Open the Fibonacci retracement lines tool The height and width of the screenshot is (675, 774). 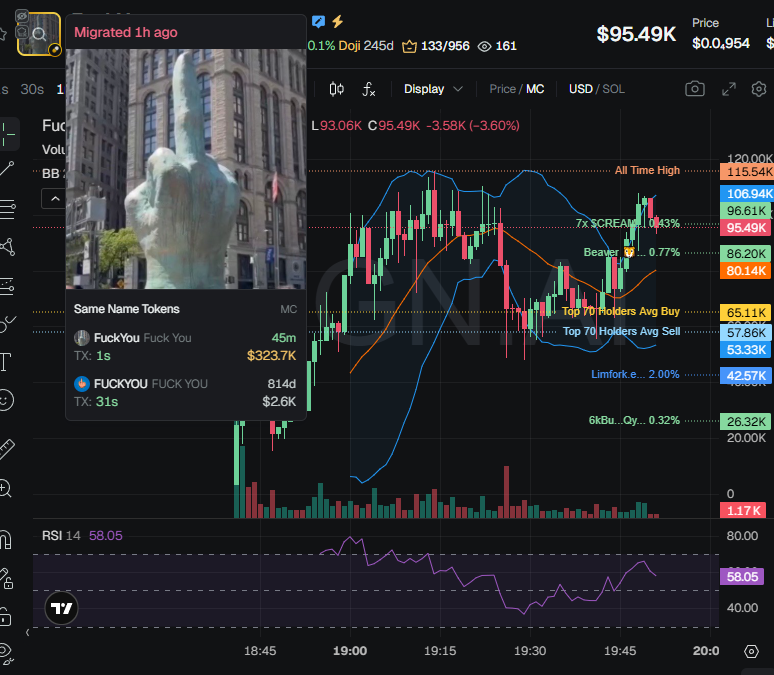click(7, 209)
